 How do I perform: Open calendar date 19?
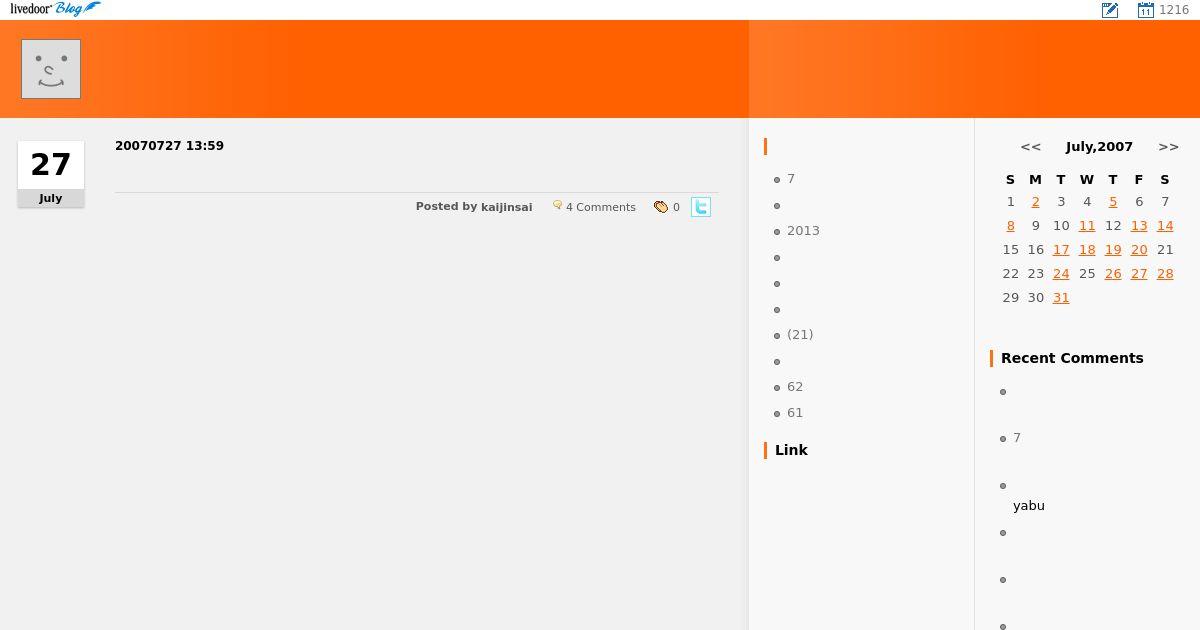(1113, 250)
